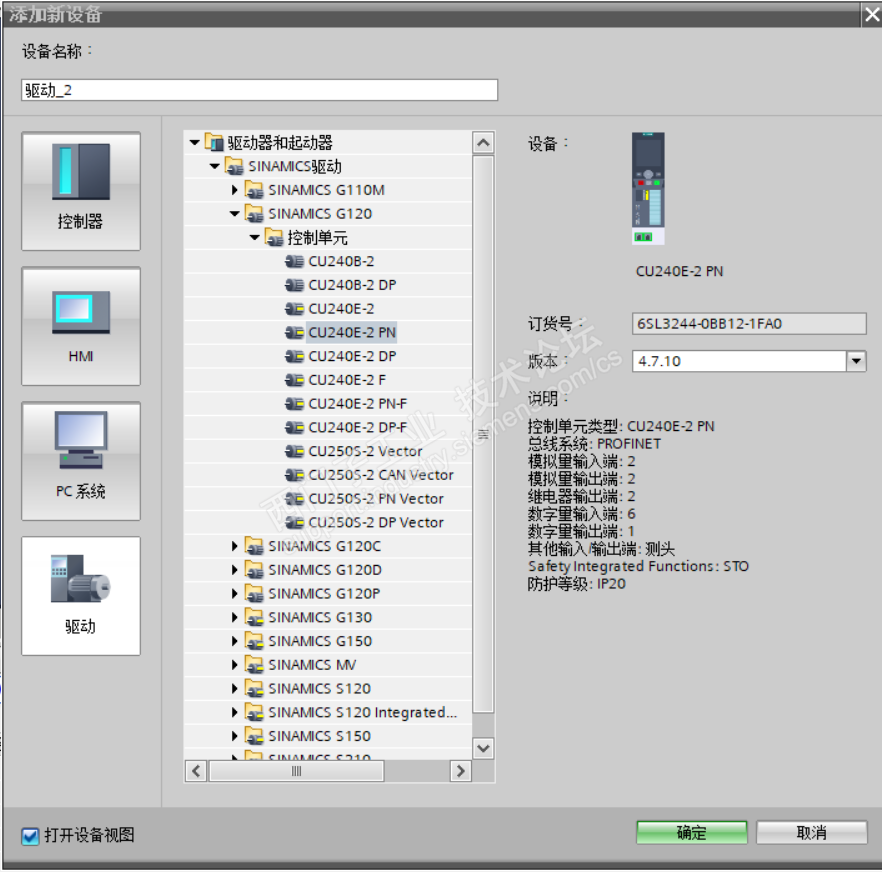Select the SINAMICS G120P tree row text
This screenshot has width=882, height=872.
tap(325, 594)
